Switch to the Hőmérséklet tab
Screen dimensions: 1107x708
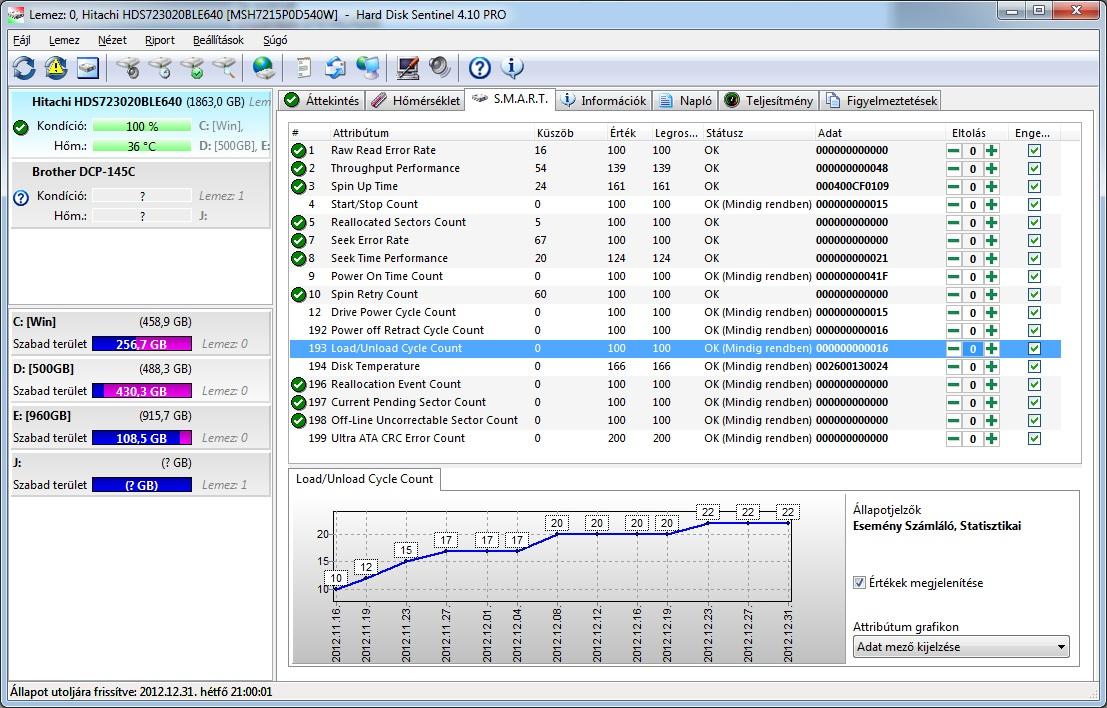(x=416, y=100)
